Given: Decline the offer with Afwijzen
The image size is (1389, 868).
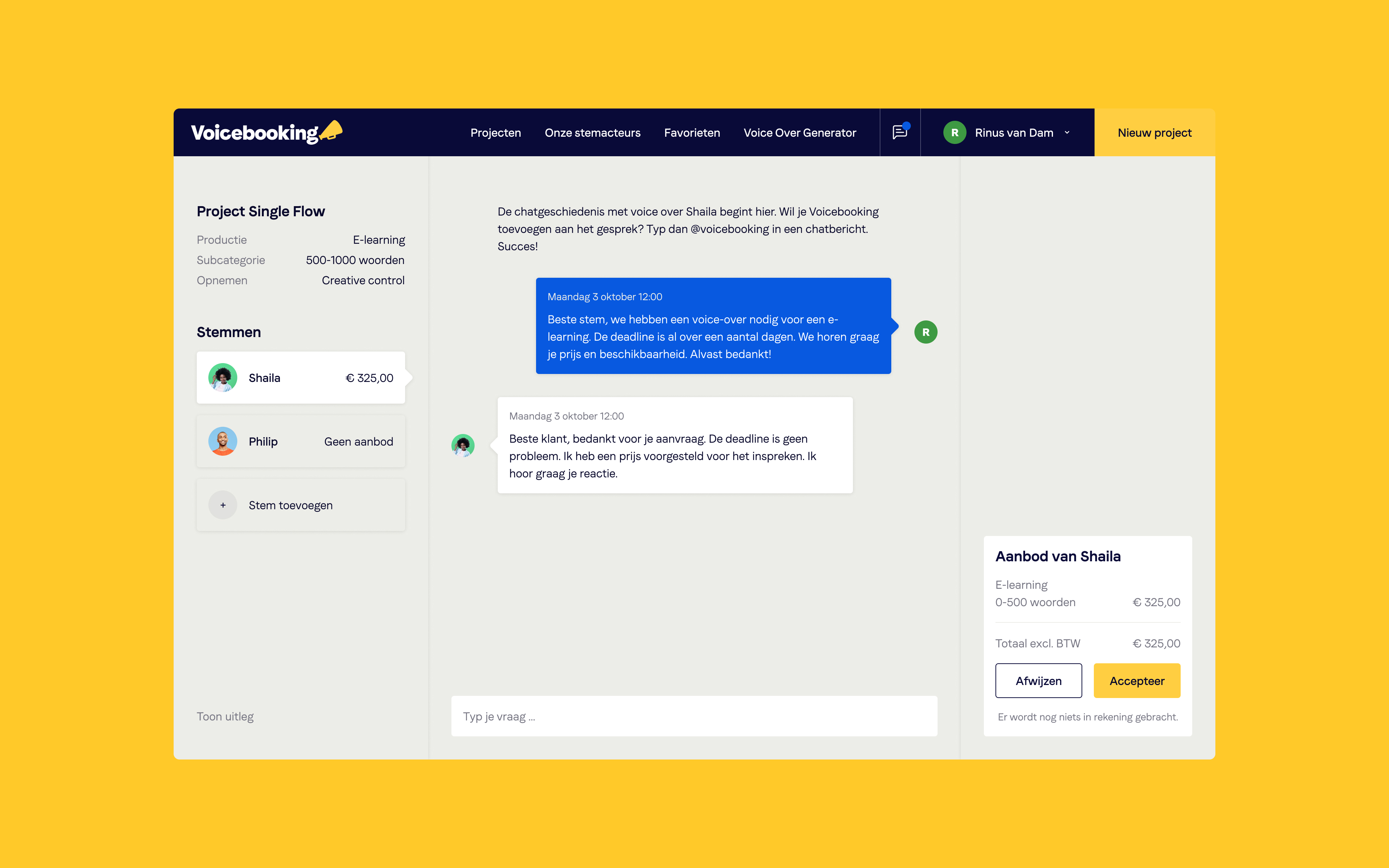Looking at the screenshot, I should tap(1039, 681).
